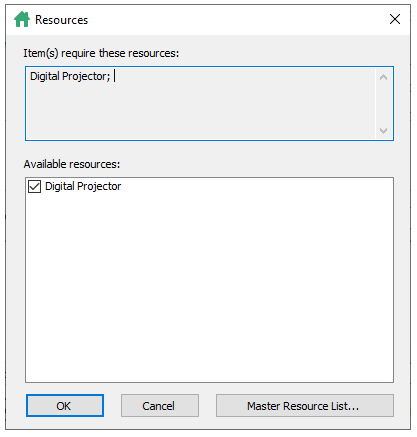Screen dimensions: 417x437
Task: Close the Resources dialog with the X
Action: click(395, 19)
